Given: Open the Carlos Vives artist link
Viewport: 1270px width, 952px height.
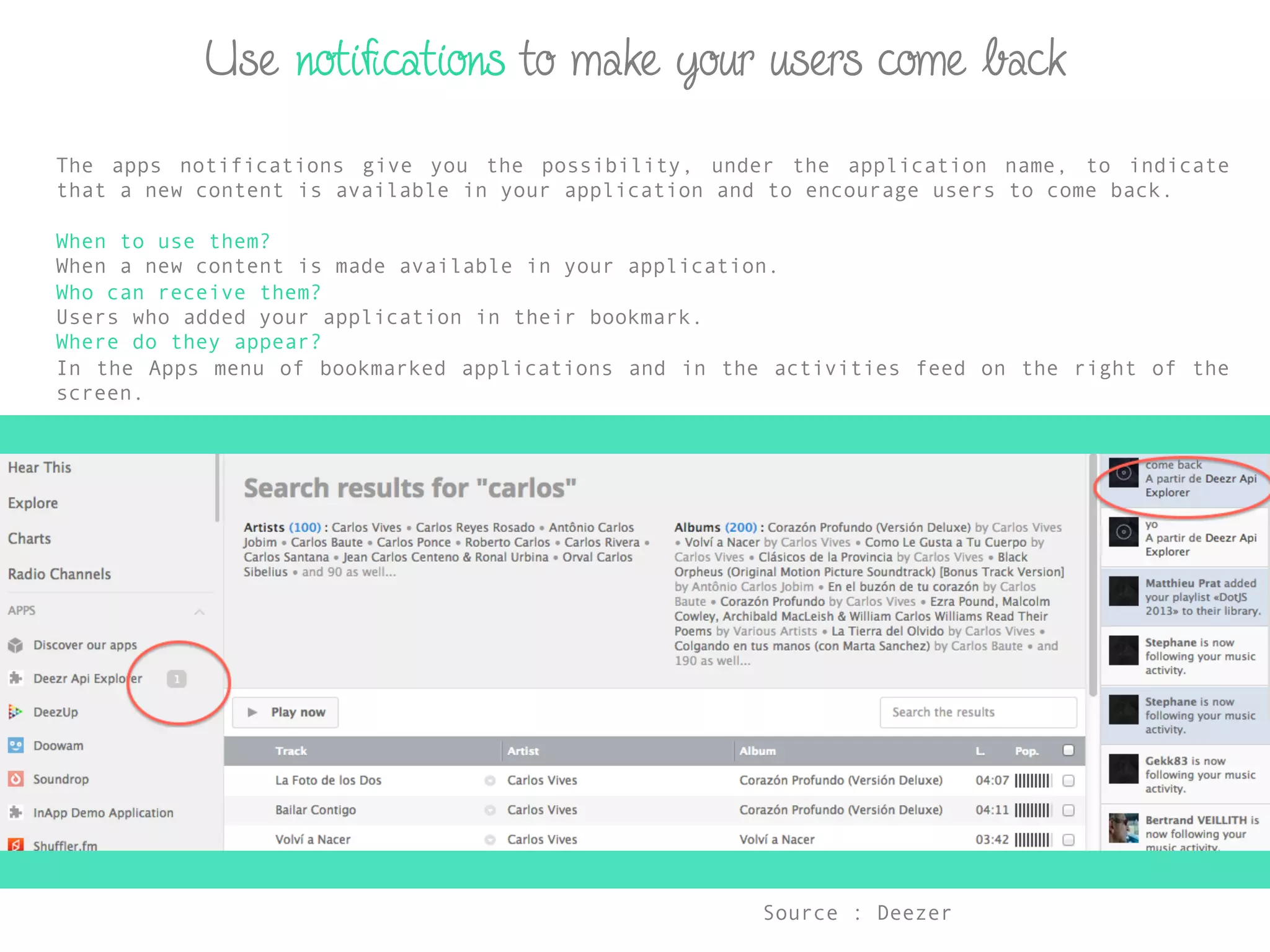Looking at the screenshot, I should (366, 527).
